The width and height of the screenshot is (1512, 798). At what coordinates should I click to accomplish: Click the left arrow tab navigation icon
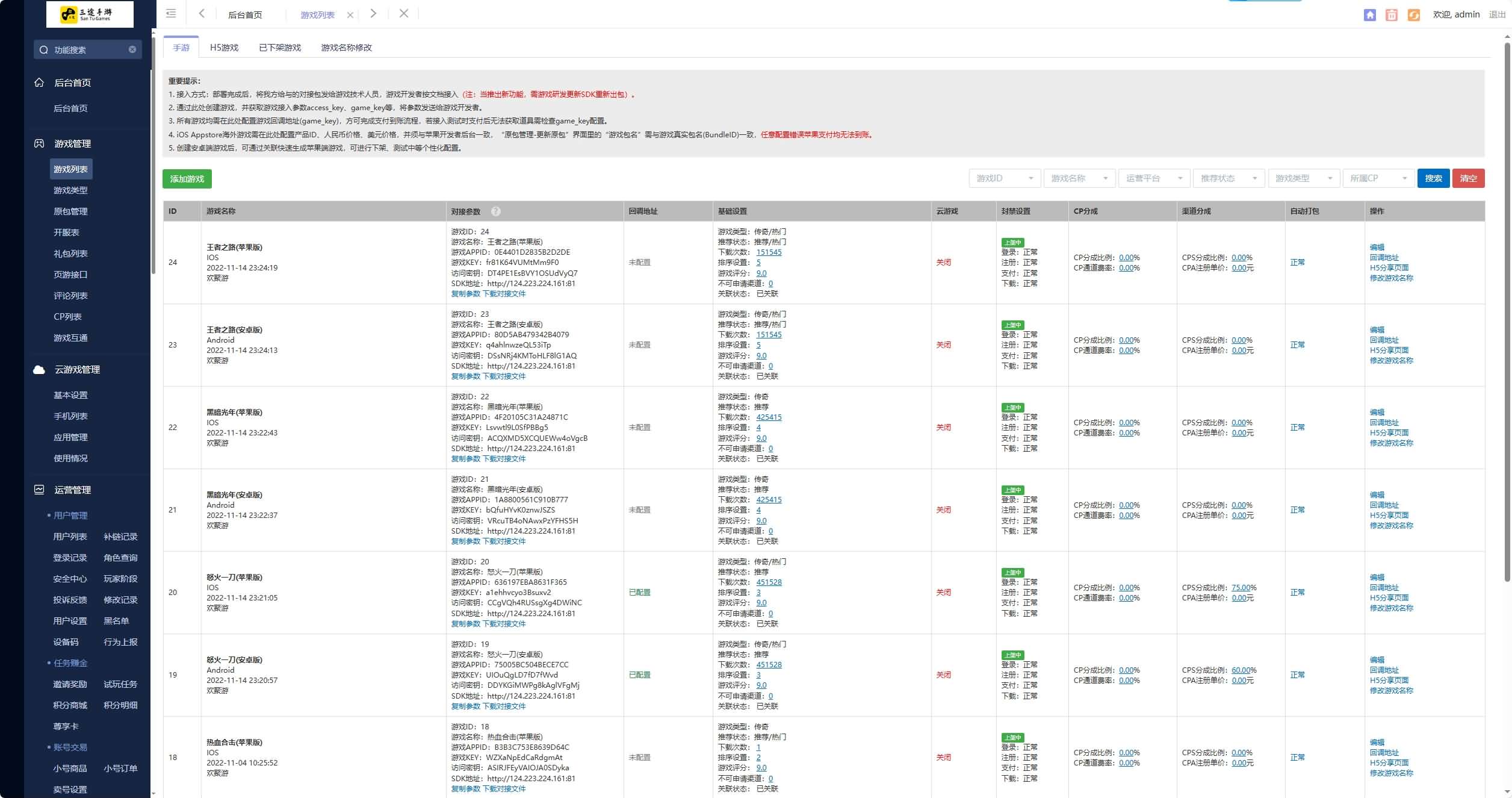pos(202,13)
